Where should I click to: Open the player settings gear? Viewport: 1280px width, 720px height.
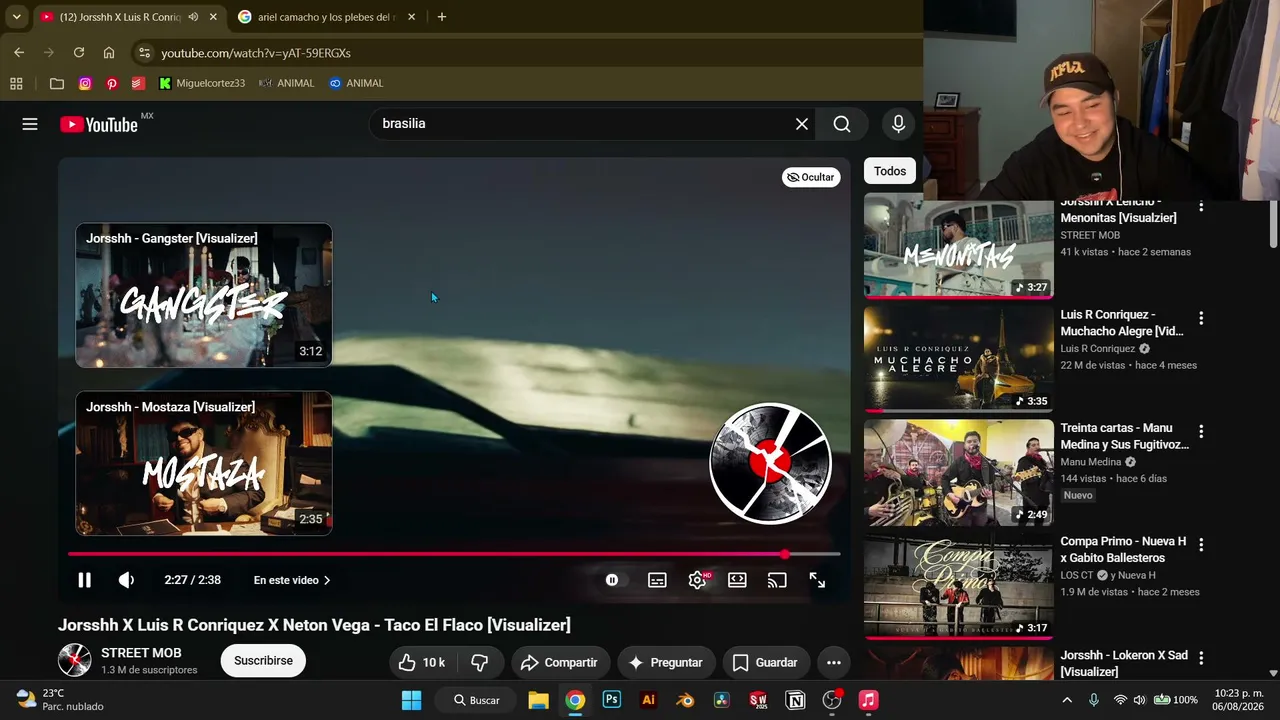[x=697, y=580]
